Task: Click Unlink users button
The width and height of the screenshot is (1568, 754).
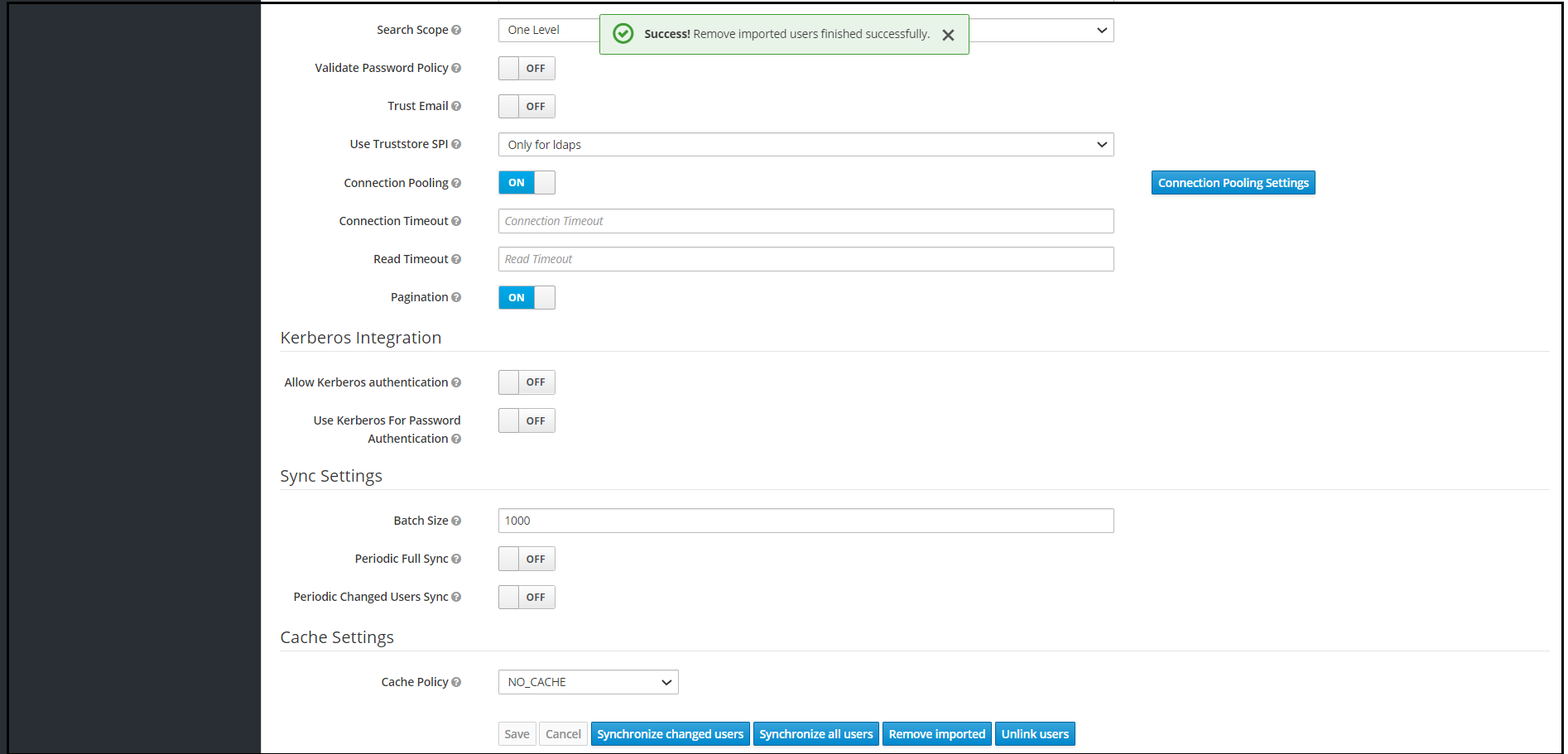Action: pyautogui.click(x=1035, y=734)
